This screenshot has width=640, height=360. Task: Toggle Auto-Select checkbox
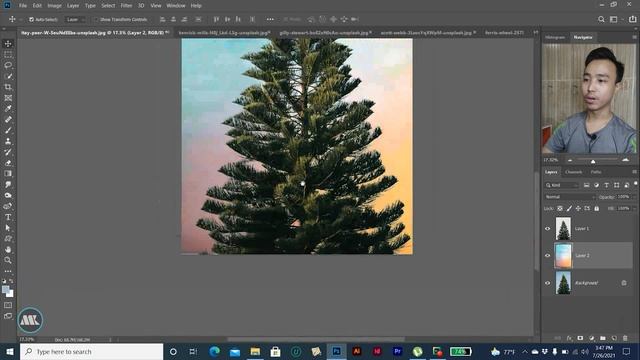[31, 19]
